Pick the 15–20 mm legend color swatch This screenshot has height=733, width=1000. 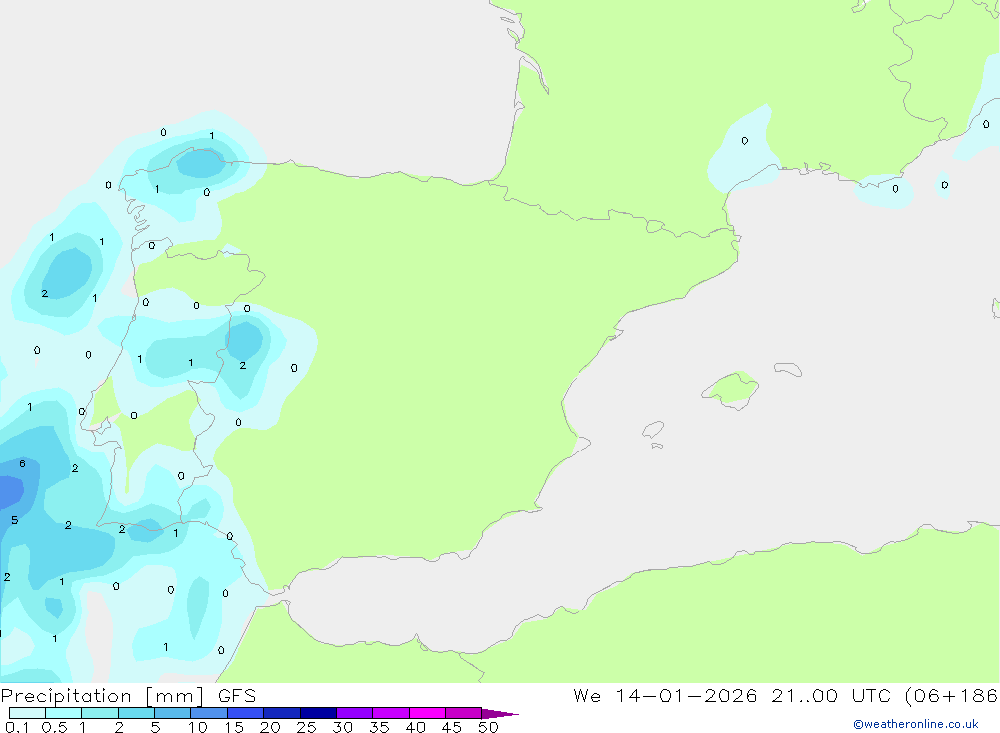[x=246, y=713]
